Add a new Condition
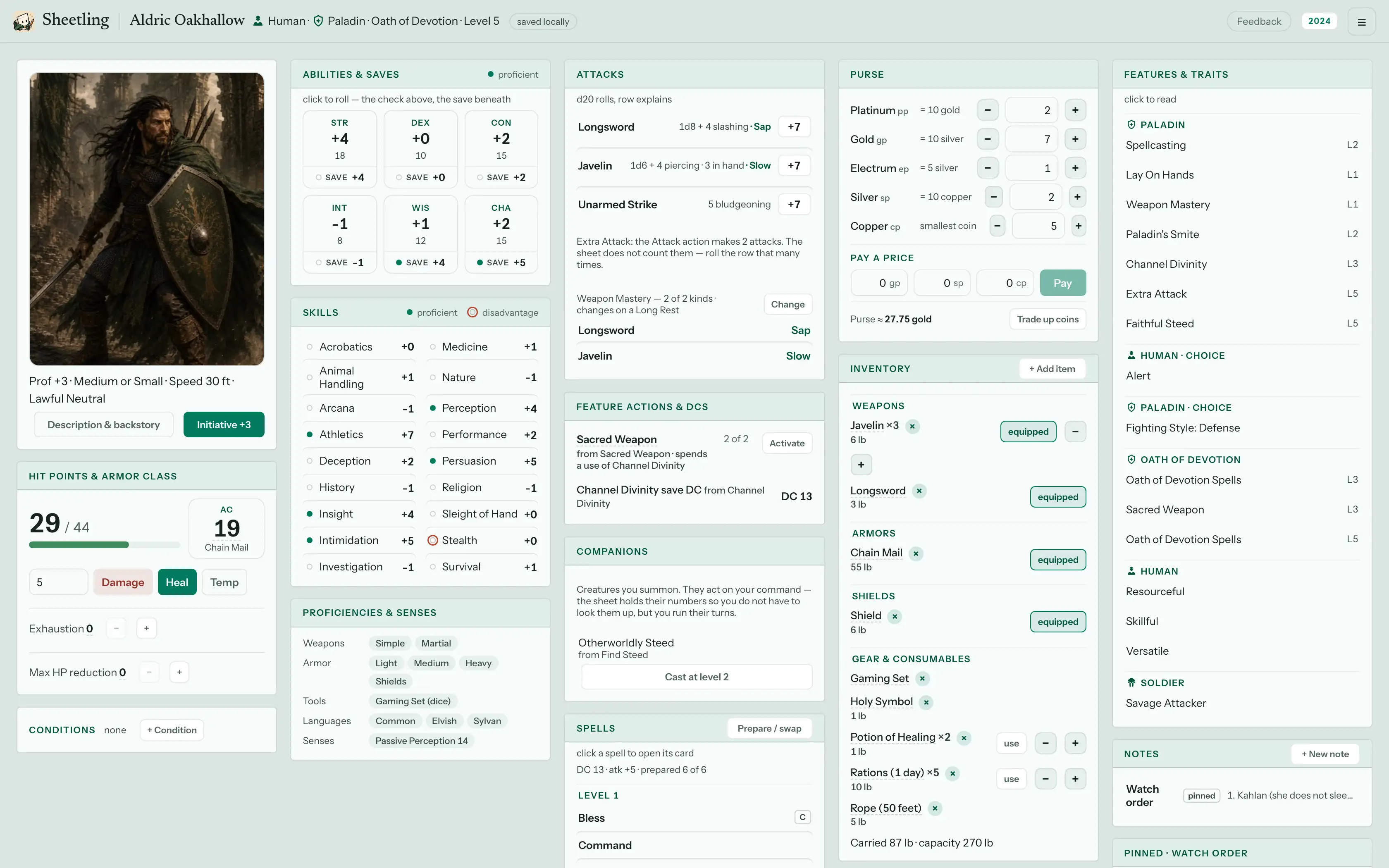 pos(172,730)
